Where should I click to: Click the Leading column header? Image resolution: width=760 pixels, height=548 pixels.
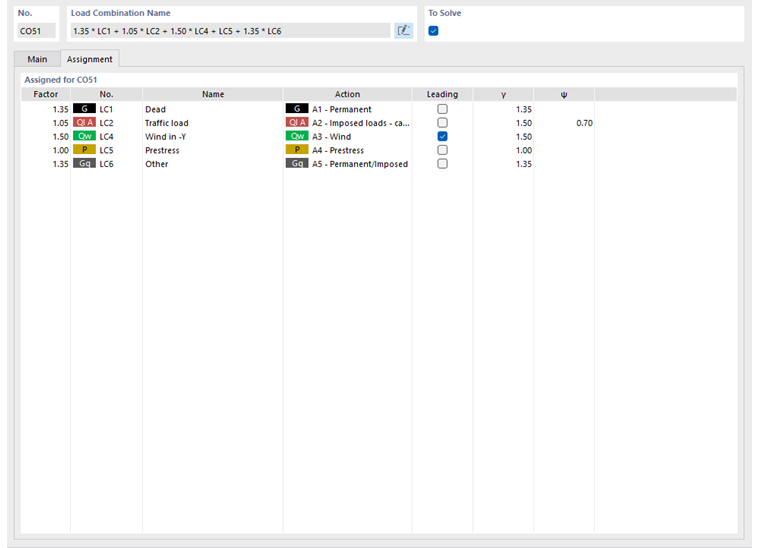pyautogui.click(x=442, y=94)
